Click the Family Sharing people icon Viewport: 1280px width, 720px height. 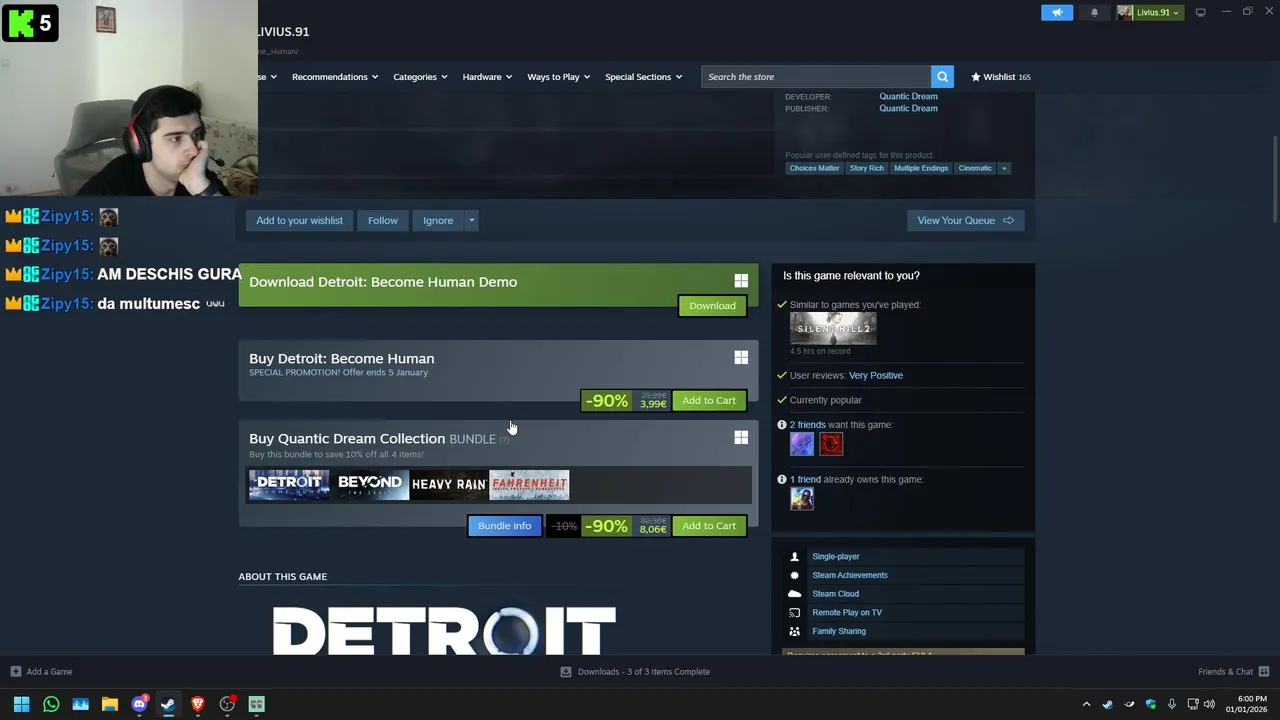pyautogui.click(x=795, y=631)
